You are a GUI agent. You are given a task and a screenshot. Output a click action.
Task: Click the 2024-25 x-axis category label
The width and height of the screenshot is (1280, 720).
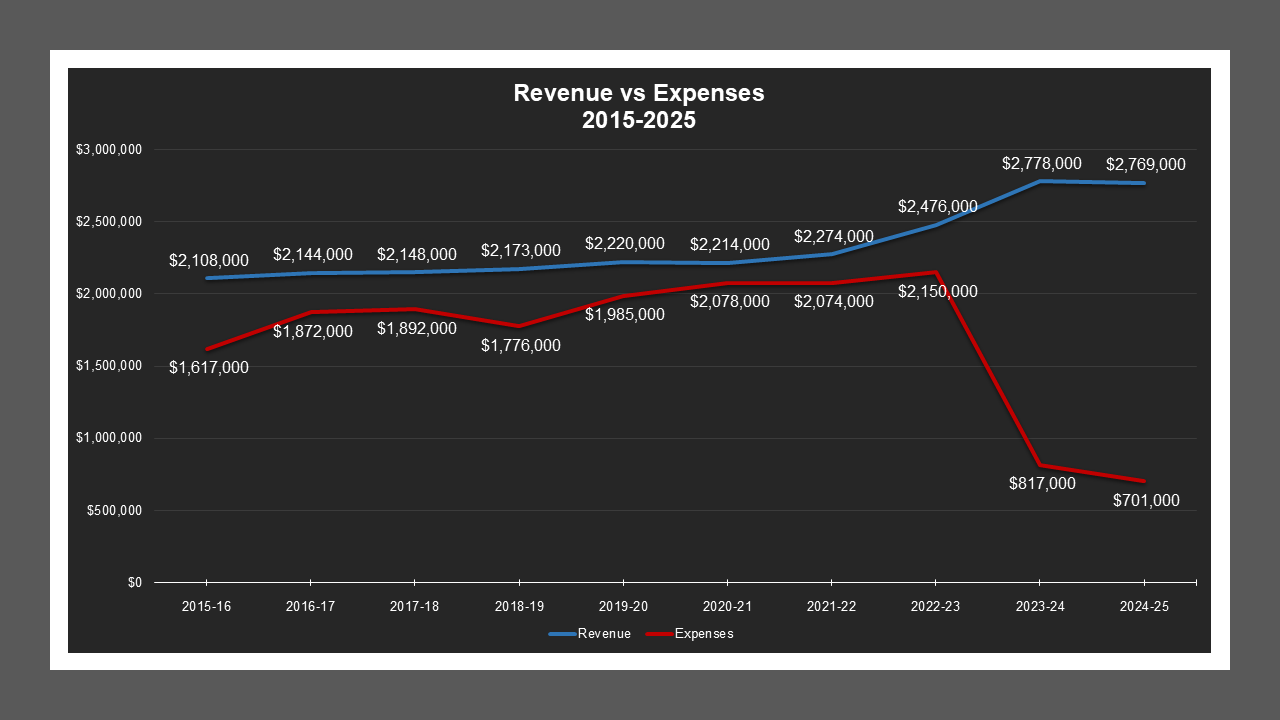coord(1144,607)
